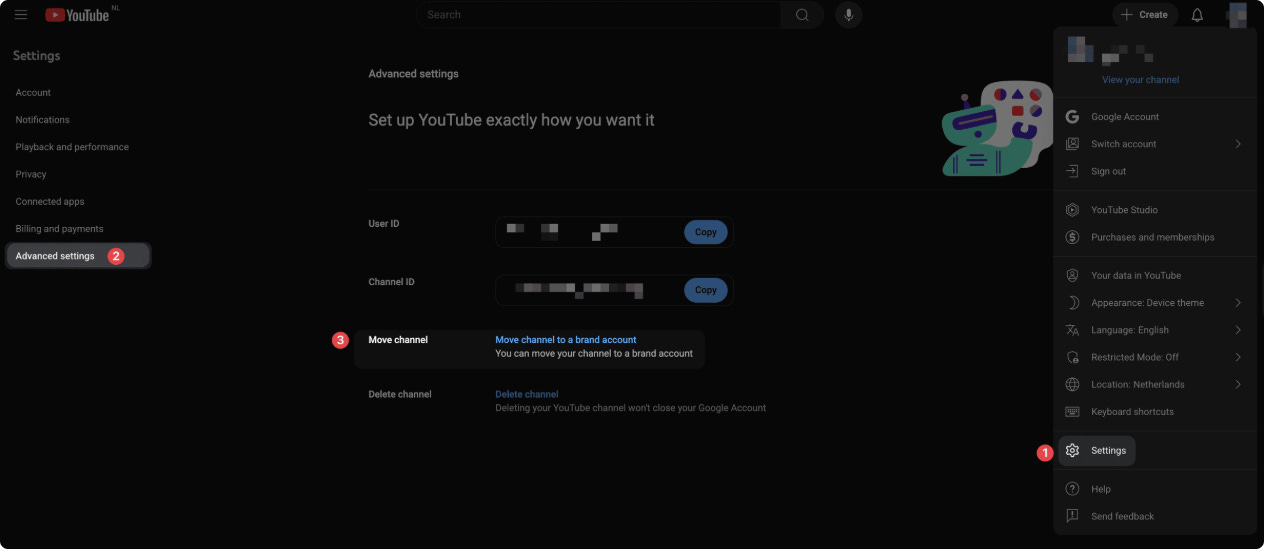
Task: Select Advanced settings in sidebar
Action: click(x=78, y=256)
